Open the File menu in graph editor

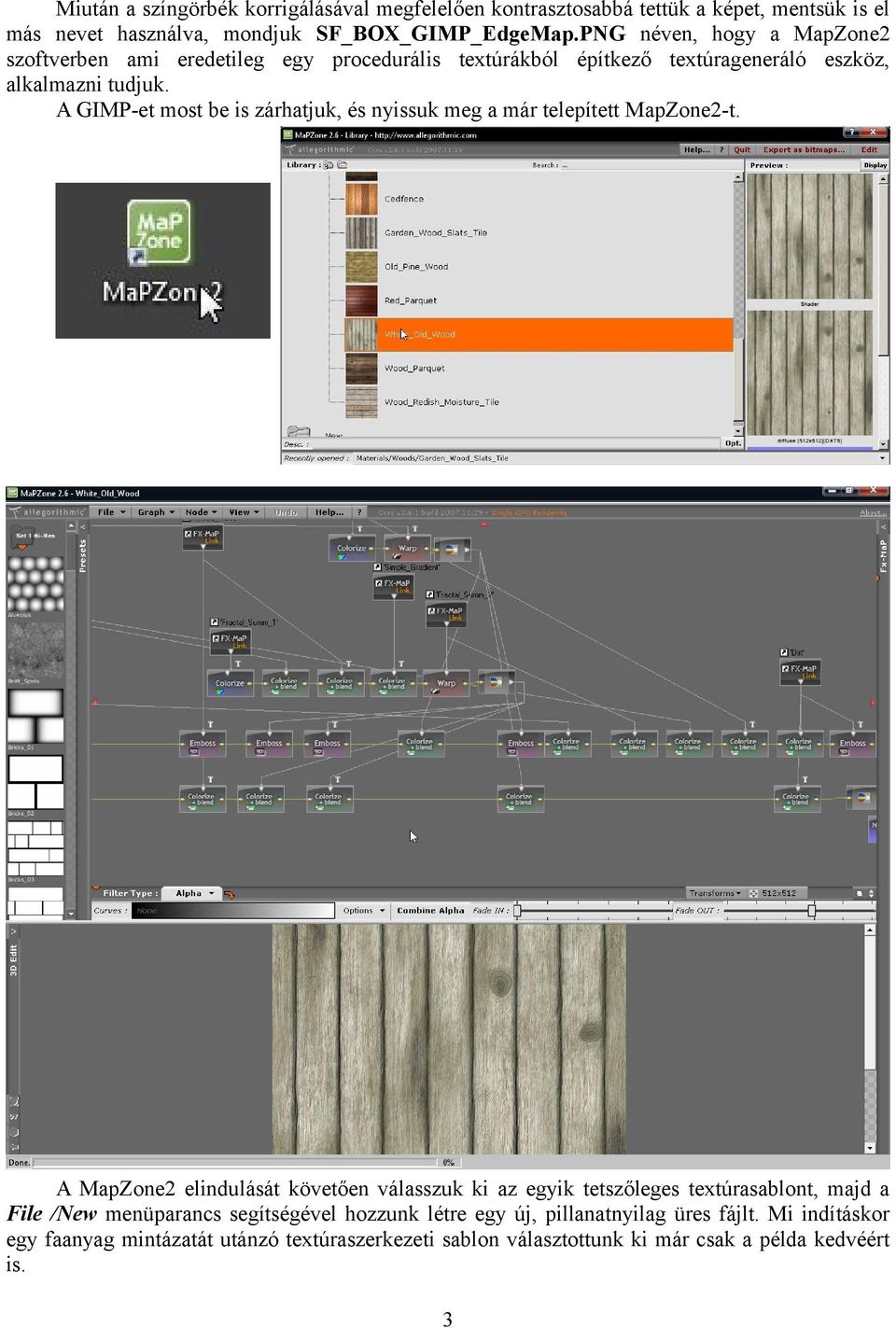110,512
